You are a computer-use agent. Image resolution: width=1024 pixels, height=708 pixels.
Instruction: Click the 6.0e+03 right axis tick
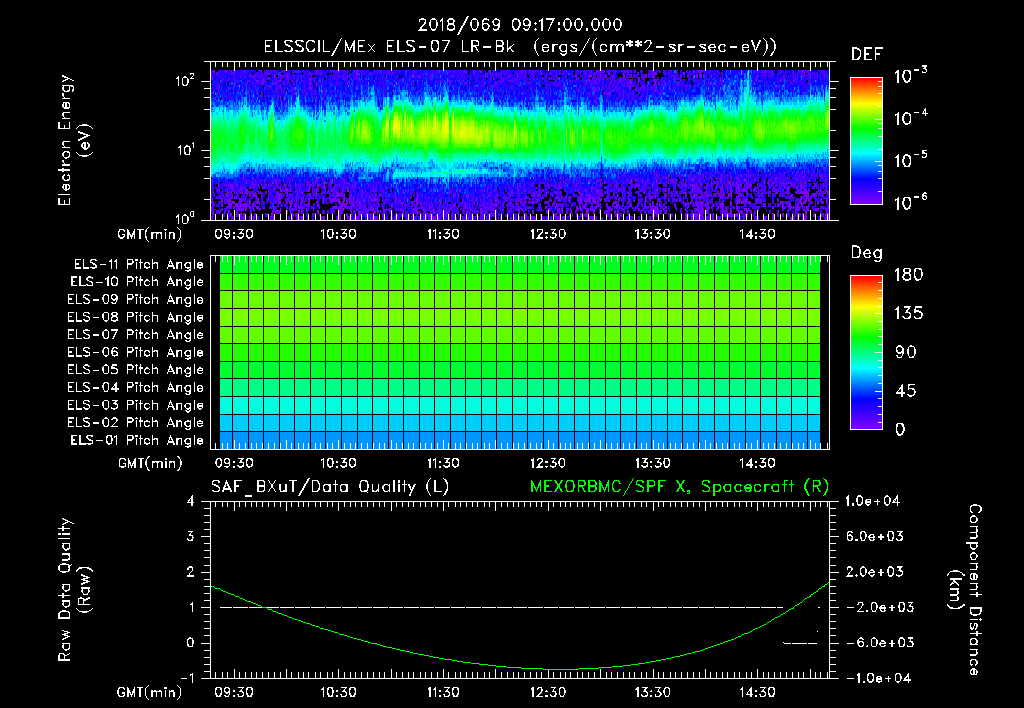[875, 537]
